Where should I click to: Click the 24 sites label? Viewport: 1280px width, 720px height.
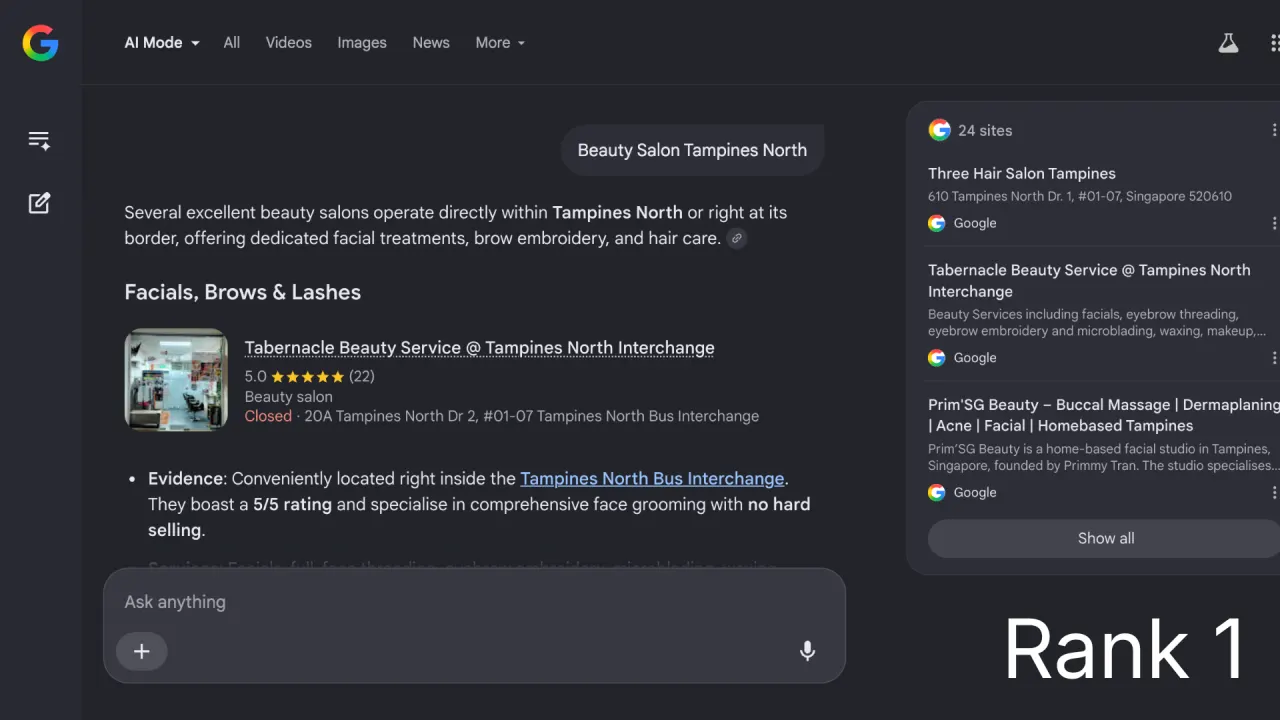point(985,130)
